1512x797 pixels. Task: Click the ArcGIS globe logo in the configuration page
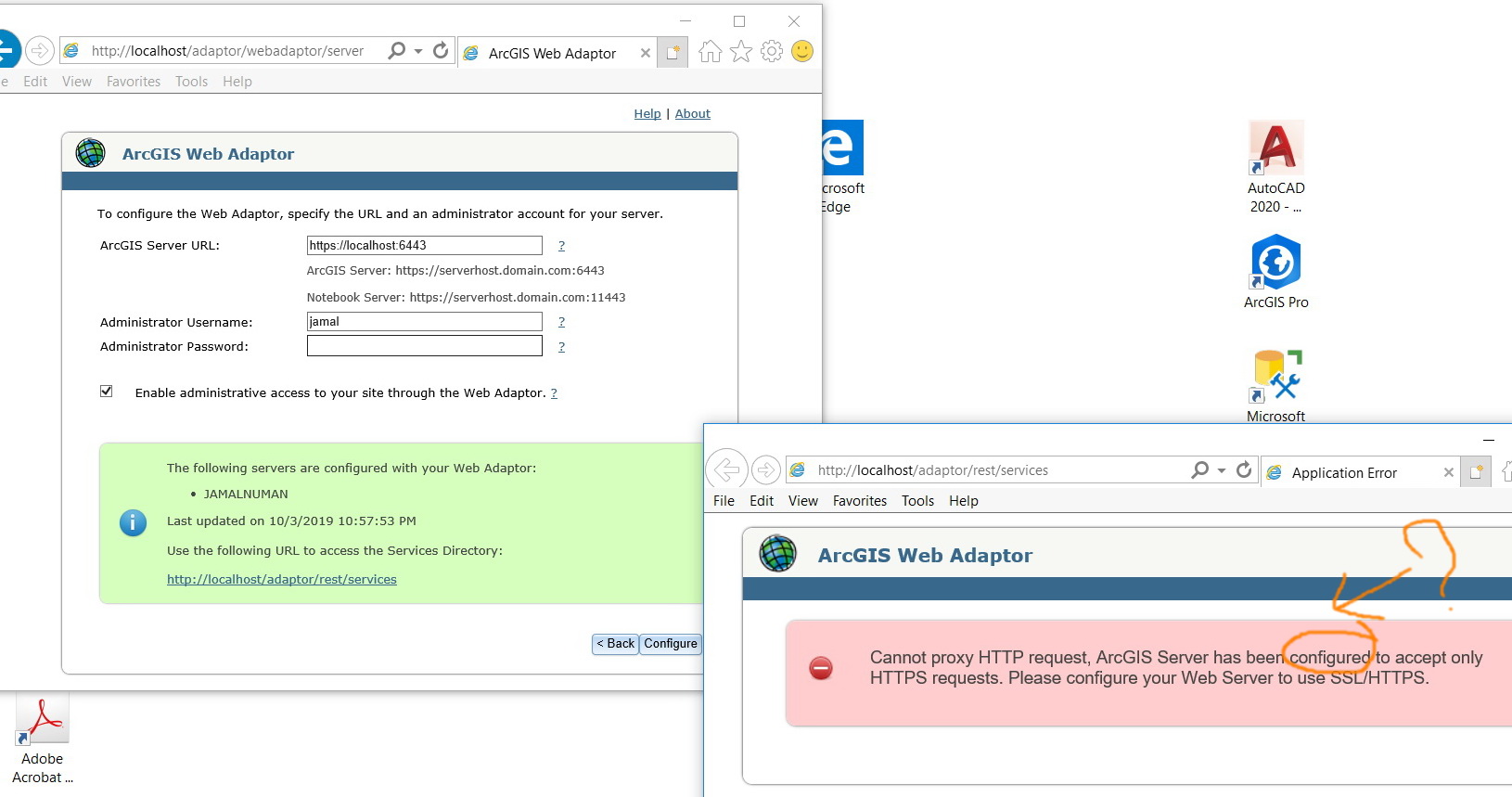[x=91, y=152]
